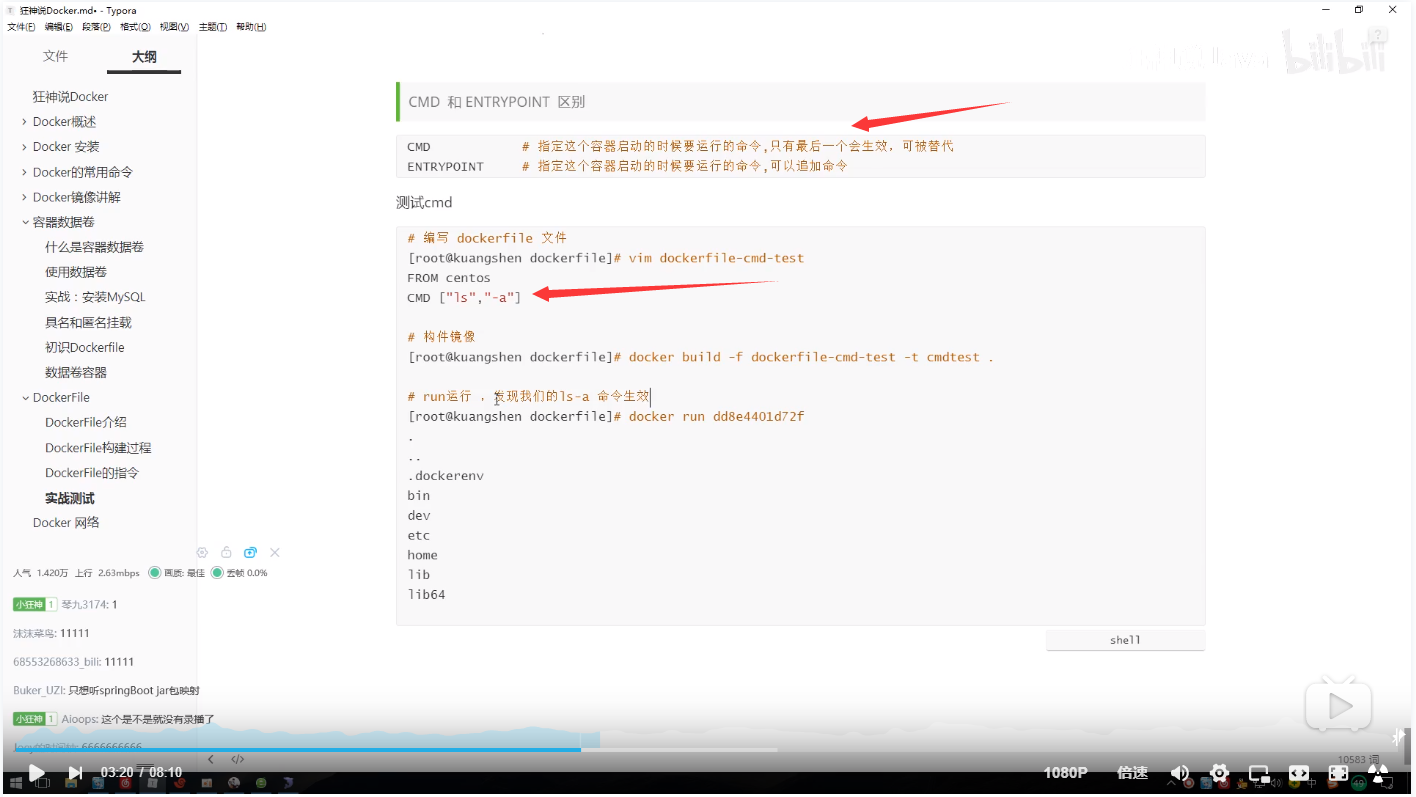The height and width of the screenshot is (797, 1416).
Task: Click the code line CMD ["ls","-a"]
Action: click(x=464, y=297)
